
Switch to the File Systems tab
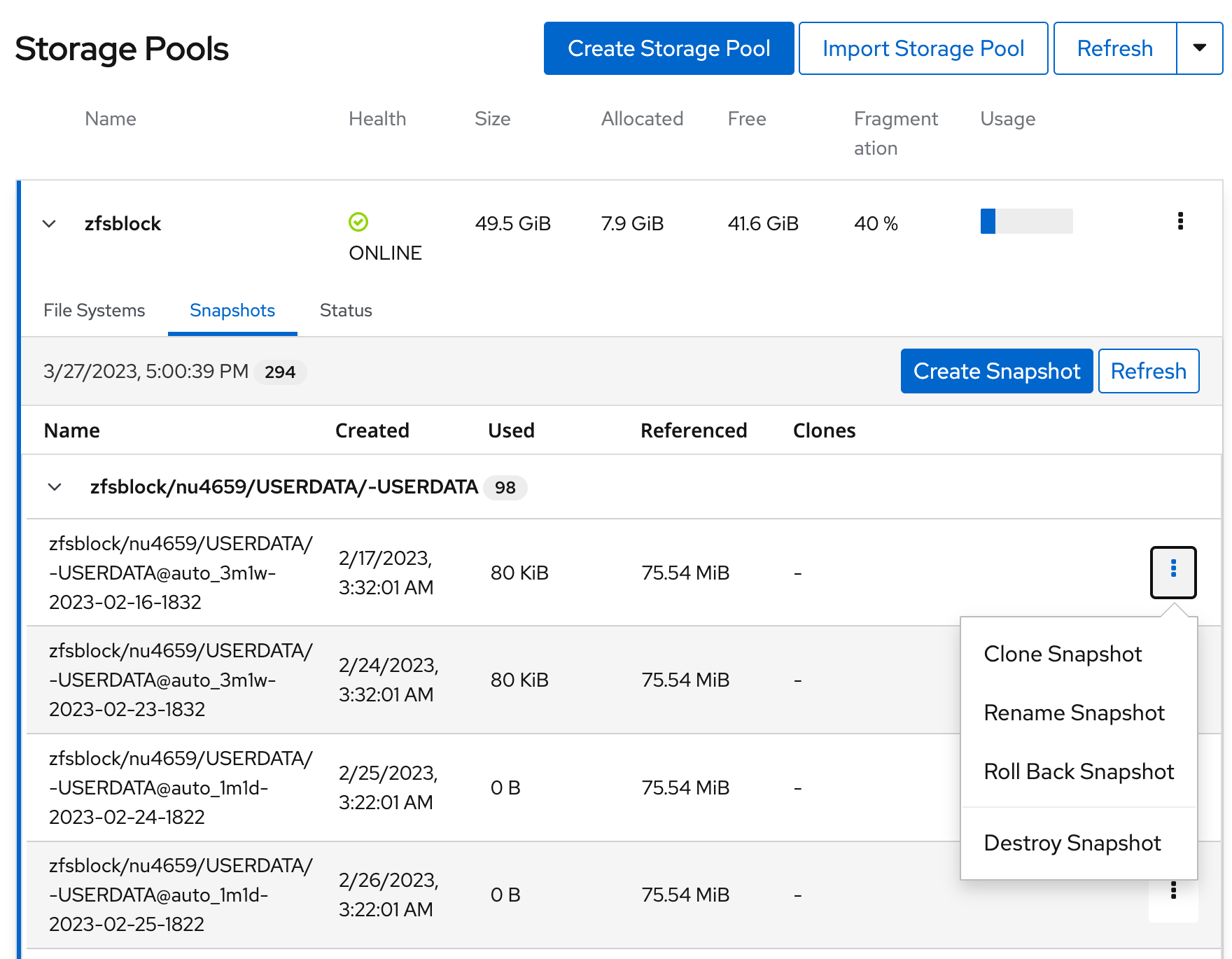coord(94,310)
